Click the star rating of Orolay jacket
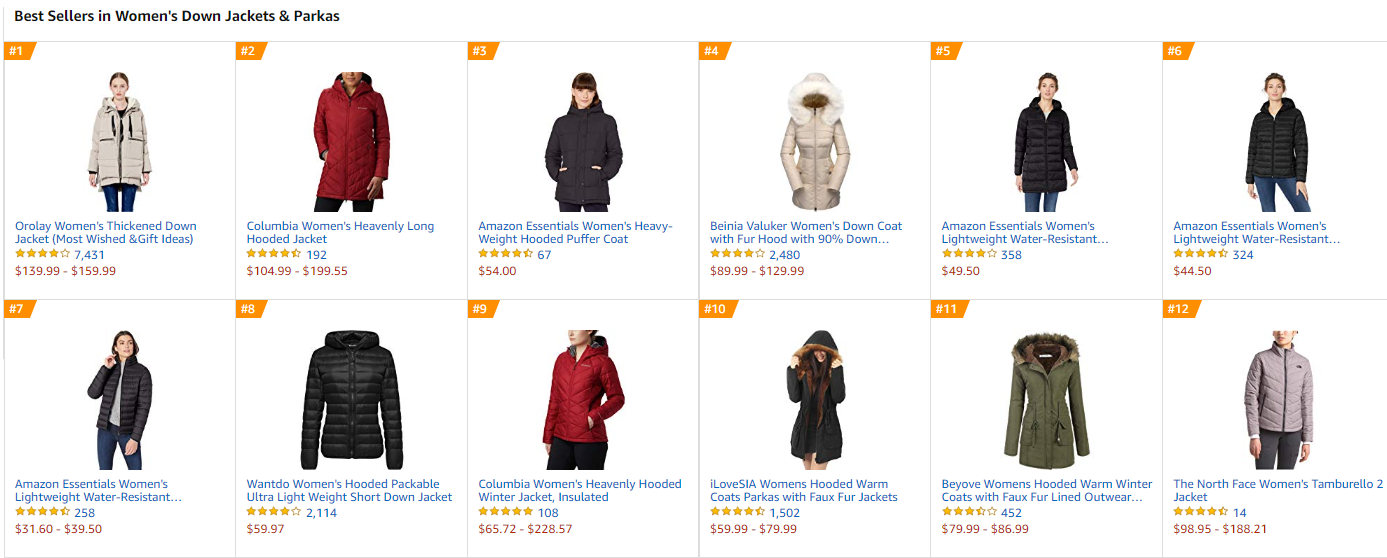The width and height of the screenshot is (1387, 558). pos(42,255)
